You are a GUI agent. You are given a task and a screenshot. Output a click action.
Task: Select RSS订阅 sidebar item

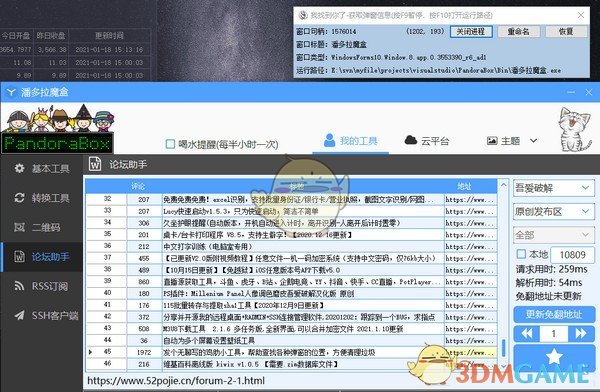(42, 286)
